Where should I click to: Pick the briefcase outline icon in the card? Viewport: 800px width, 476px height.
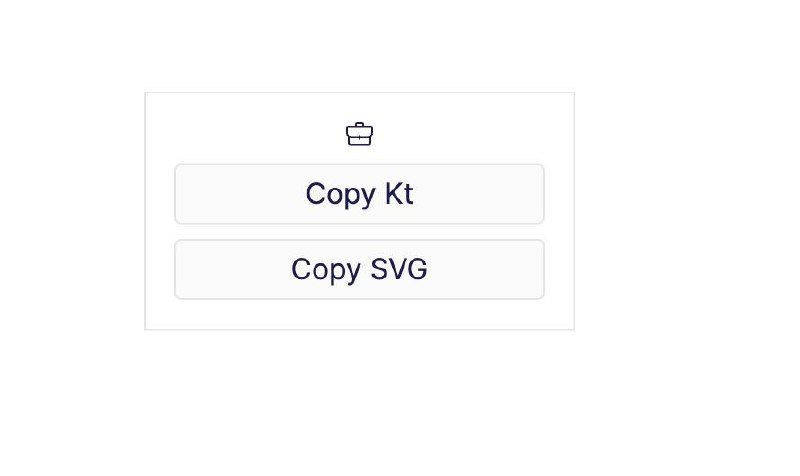[x=359, y=134]
